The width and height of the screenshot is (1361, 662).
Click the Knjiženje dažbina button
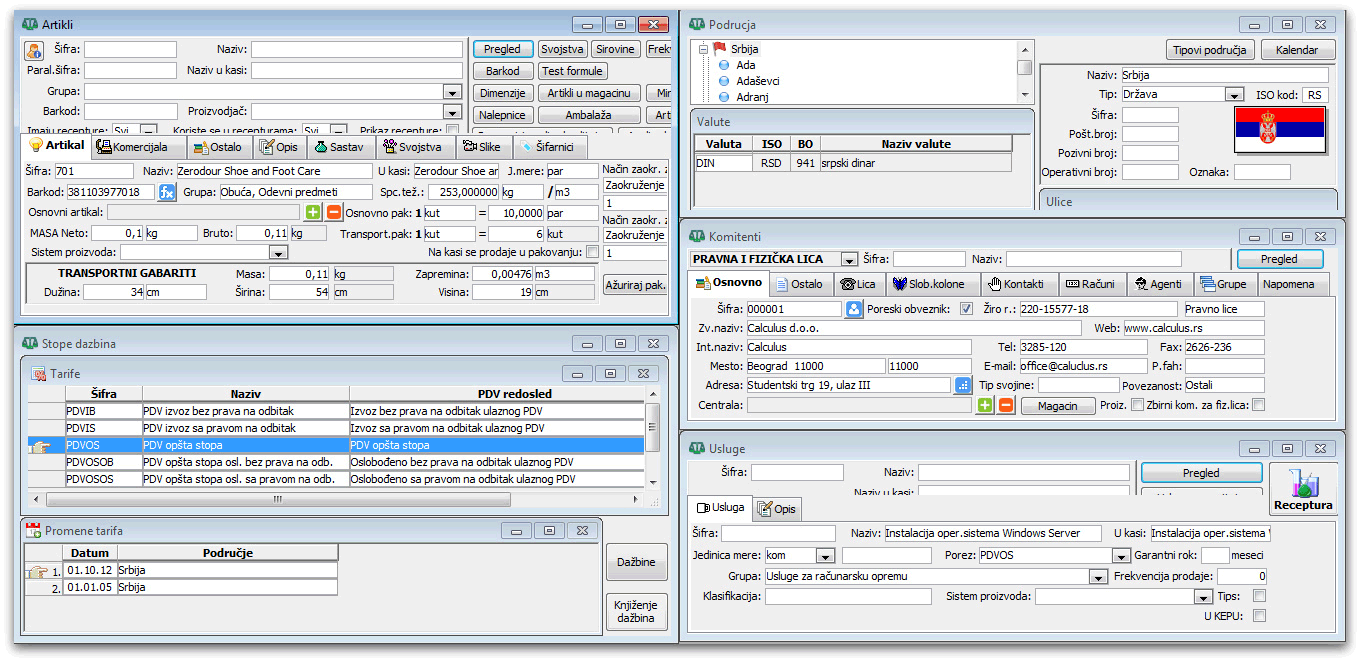636,611
